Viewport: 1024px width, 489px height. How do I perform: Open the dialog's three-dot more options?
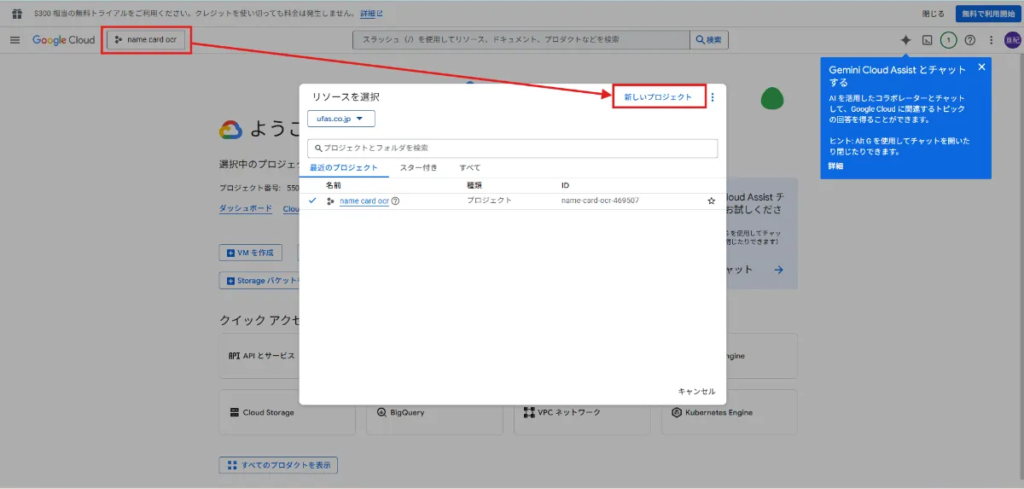coord(712,97)
